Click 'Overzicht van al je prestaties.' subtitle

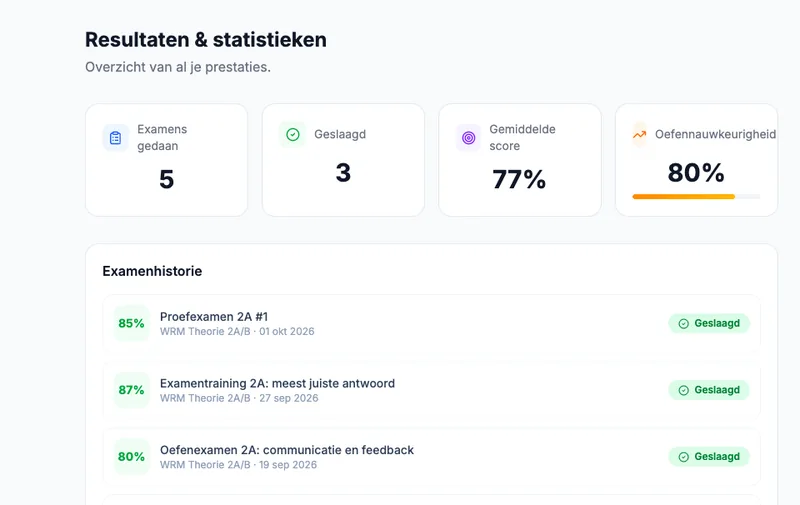178,67
